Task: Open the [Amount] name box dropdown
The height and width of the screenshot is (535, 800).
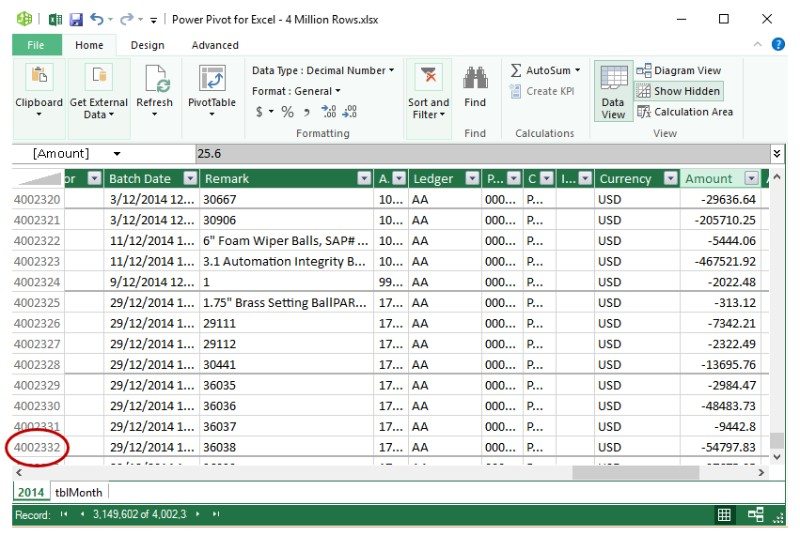Action: (x=117, y=154)
